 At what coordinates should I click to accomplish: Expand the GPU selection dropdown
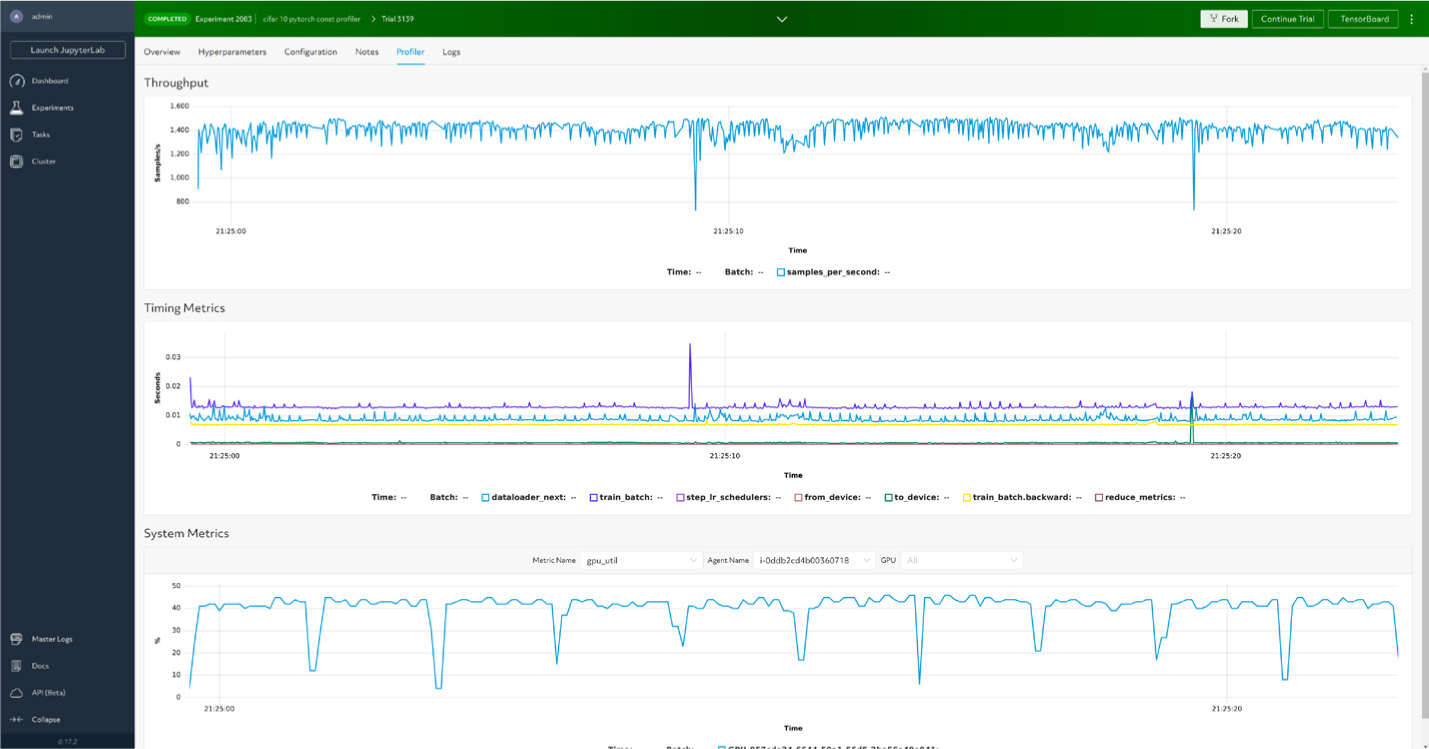tap(961, 560)
